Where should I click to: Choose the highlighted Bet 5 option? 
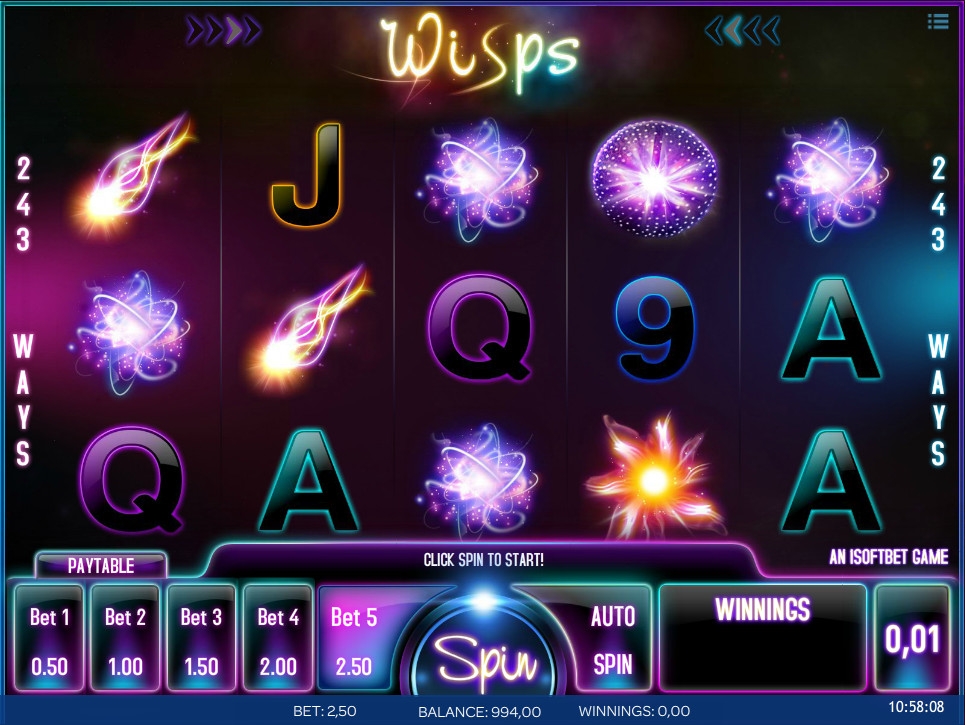354,639
